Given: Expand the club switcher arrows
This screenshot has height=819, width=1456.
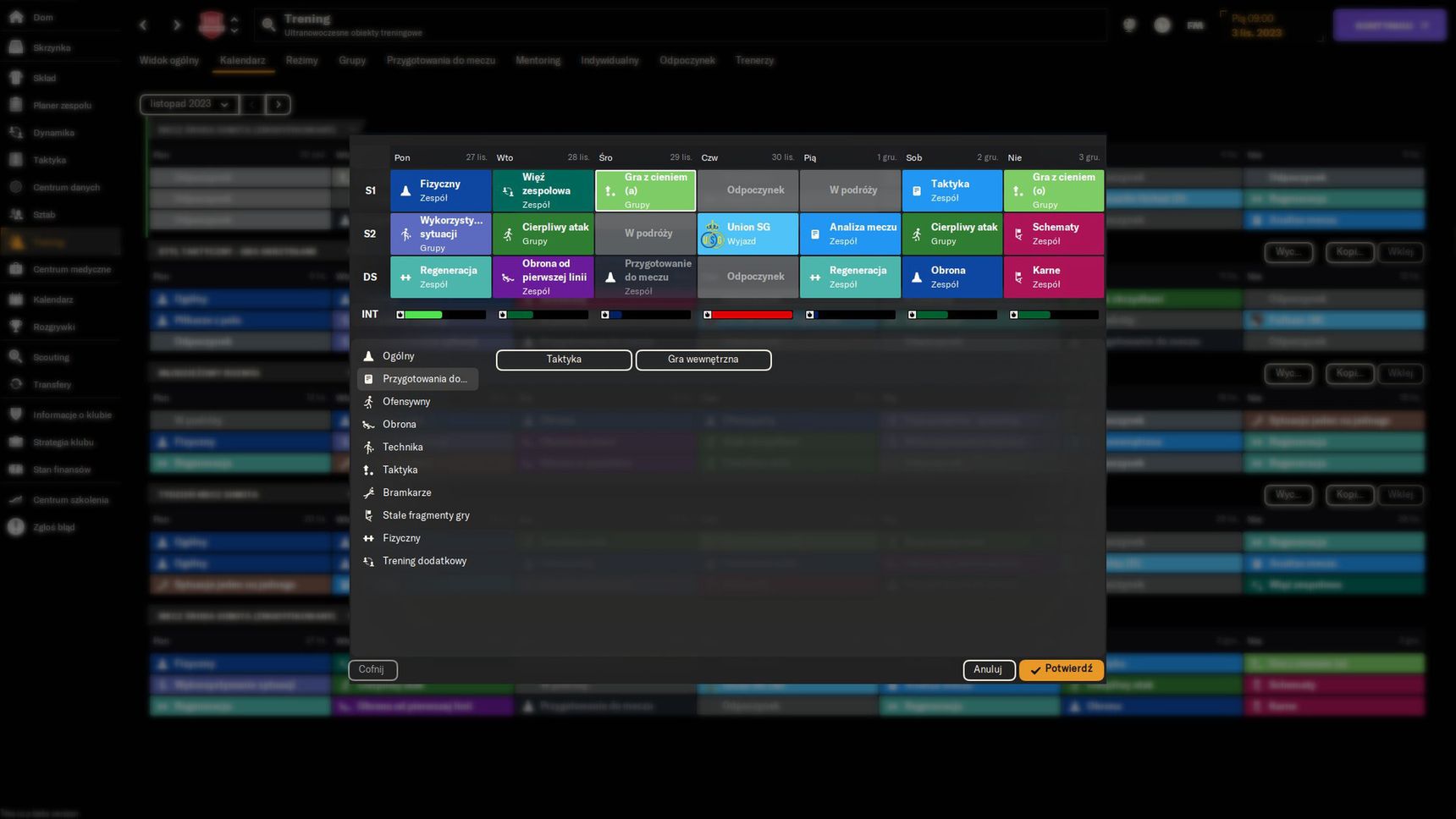Looking at the screenshot, I should pos(234,25).
